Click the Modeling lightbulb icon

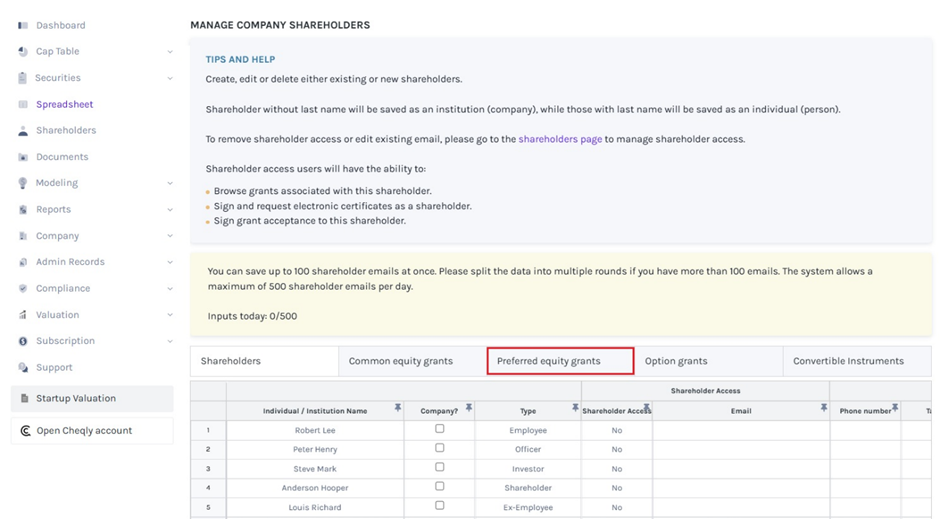23,183
